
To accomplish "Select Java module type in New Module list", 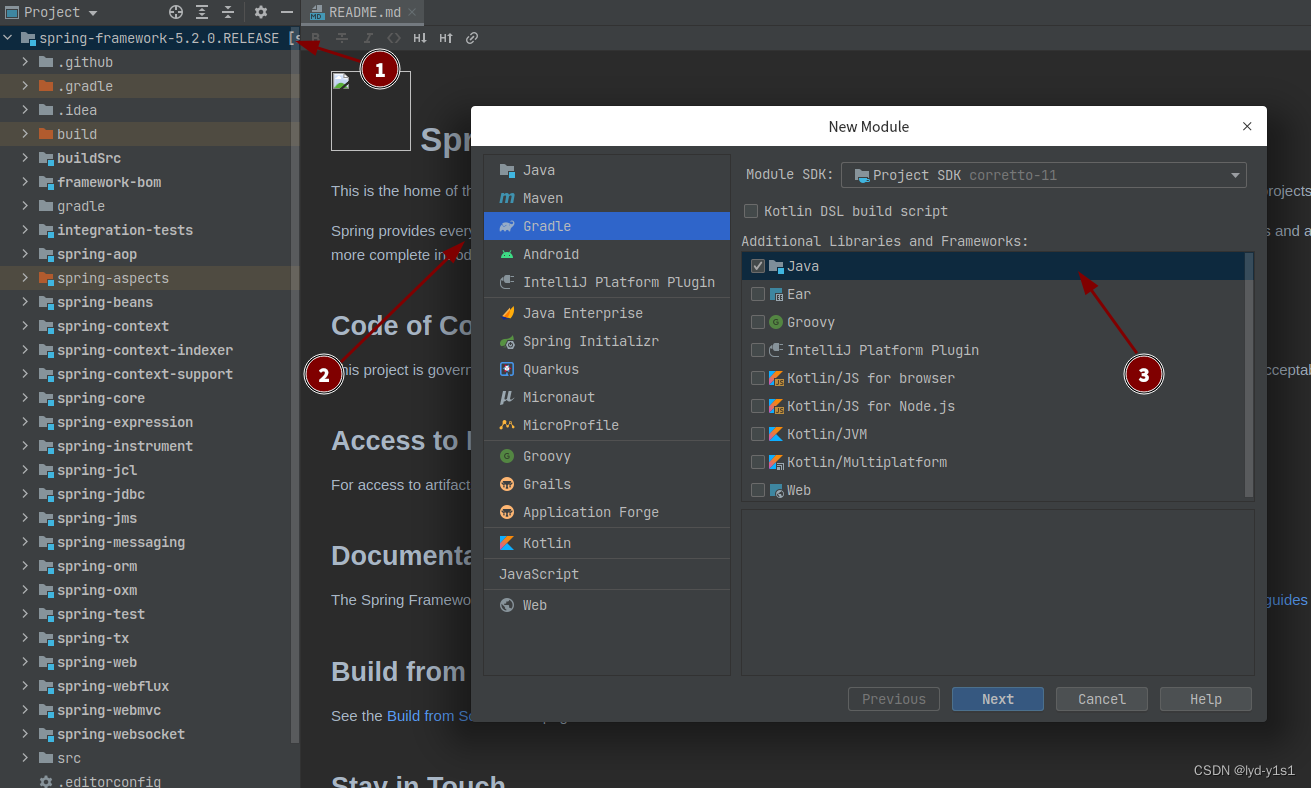I will 607,170.
